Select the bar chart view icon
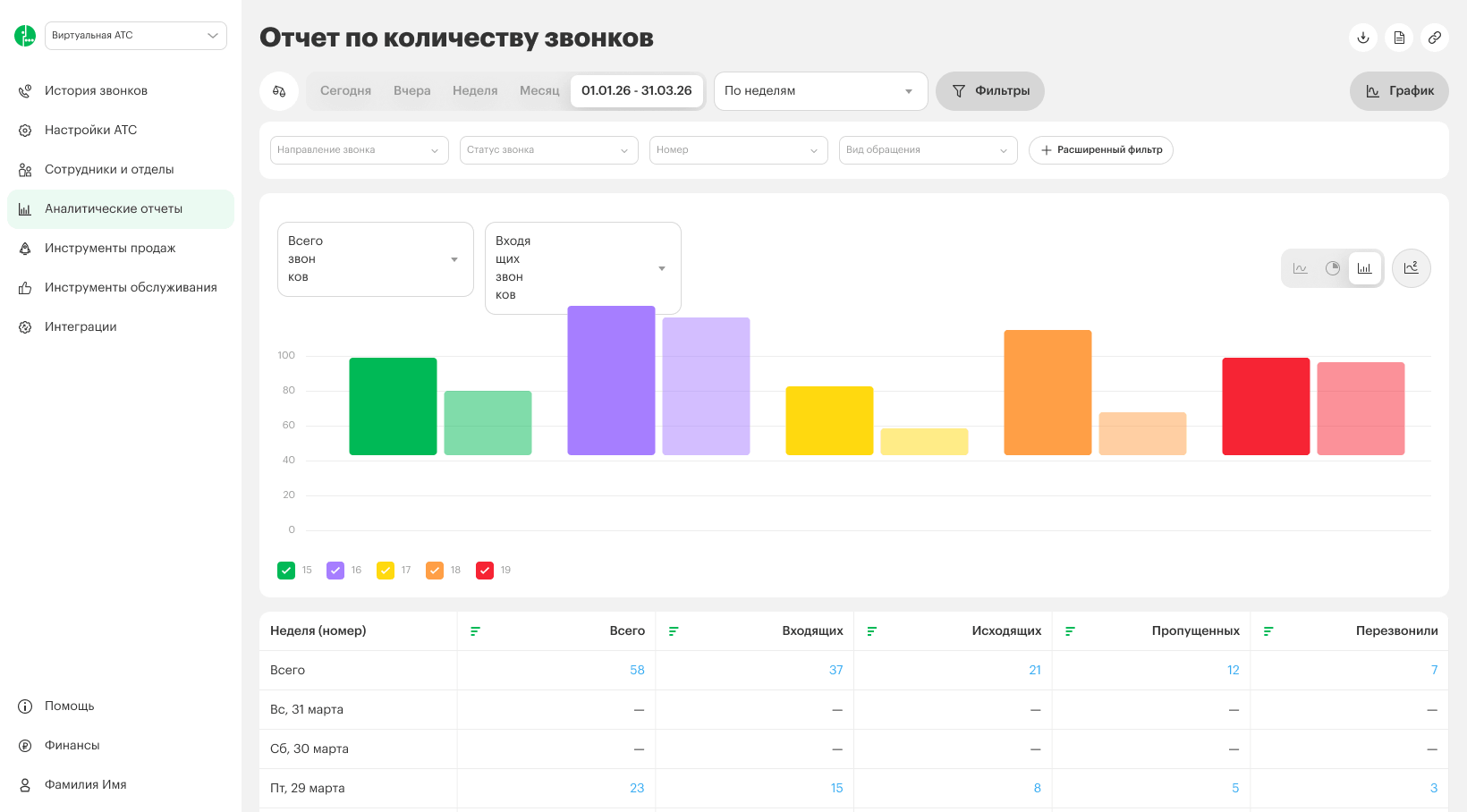Viewport: 1467px width, 812px height. pos(1365,268)
